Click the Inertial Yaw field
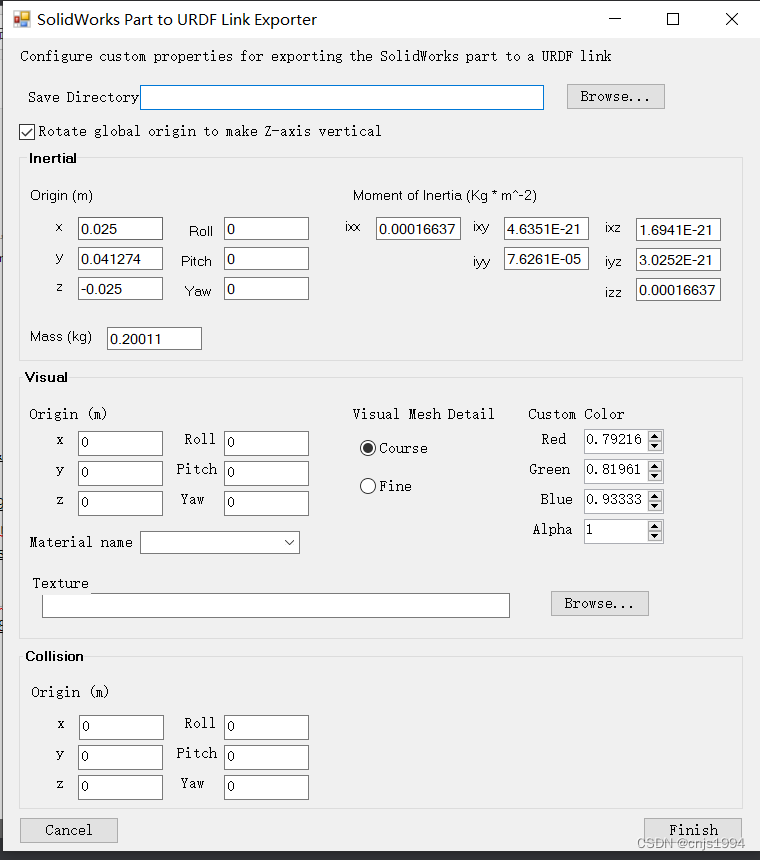This screenshot has width=760, height=860. tap(266, 289)
